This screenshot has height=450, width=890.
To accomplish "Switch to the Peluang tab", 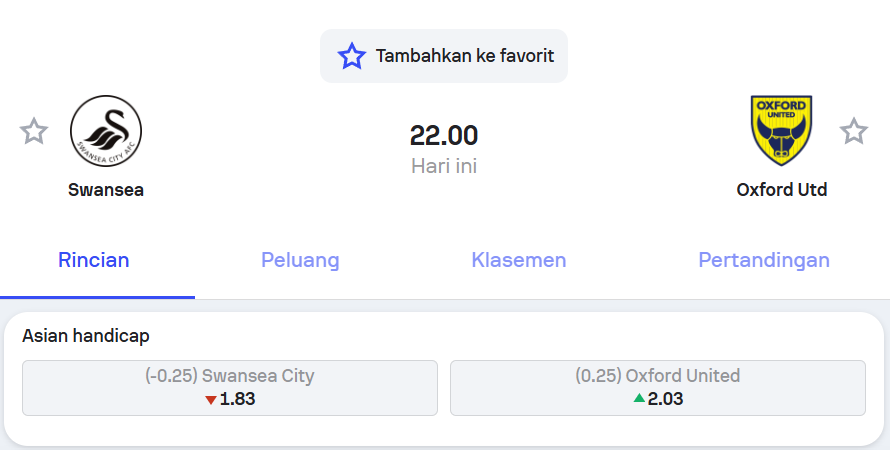I will click(300, 261).
